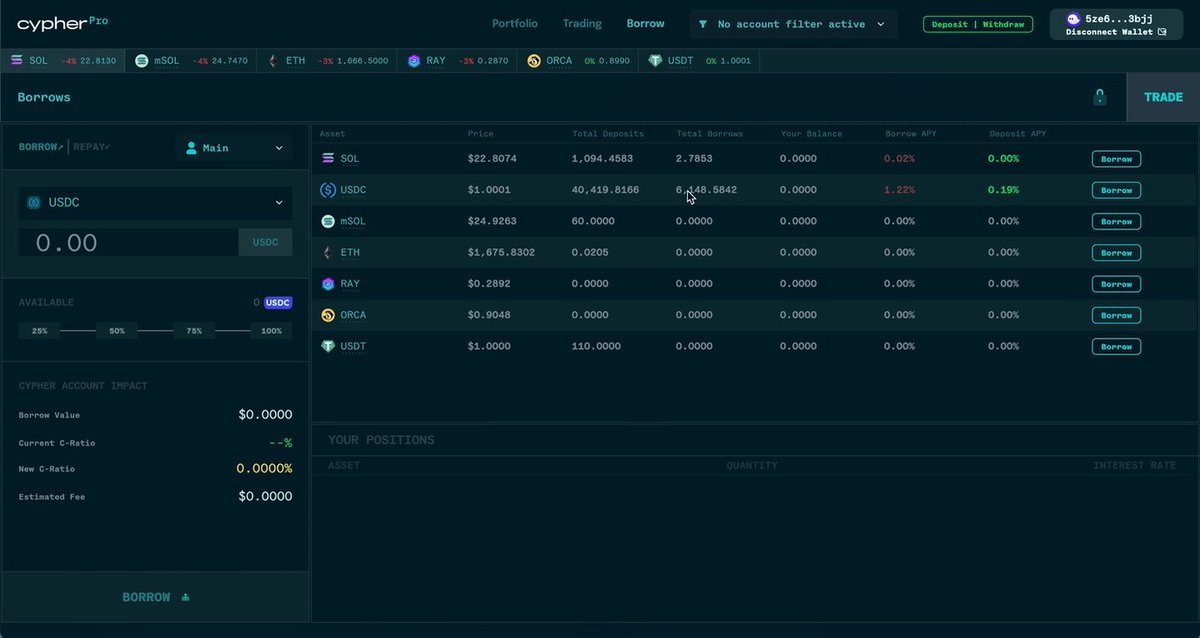Set amount slider to 25%

[40, 330]
